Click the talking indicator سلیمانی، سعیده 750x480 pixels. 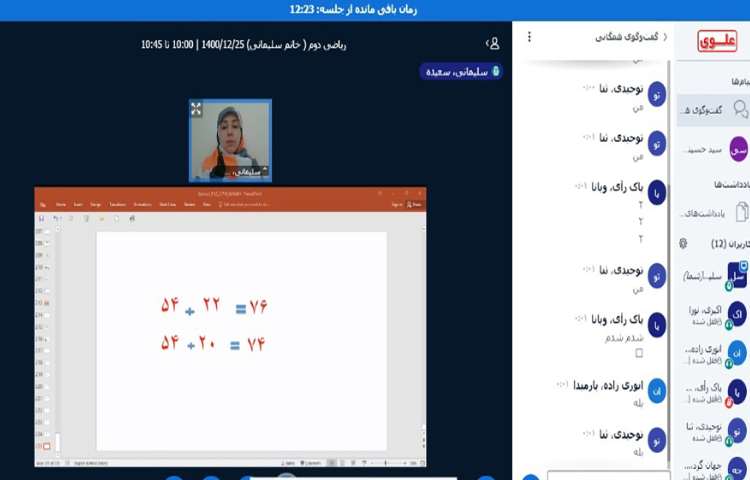(x=461, y=72)
